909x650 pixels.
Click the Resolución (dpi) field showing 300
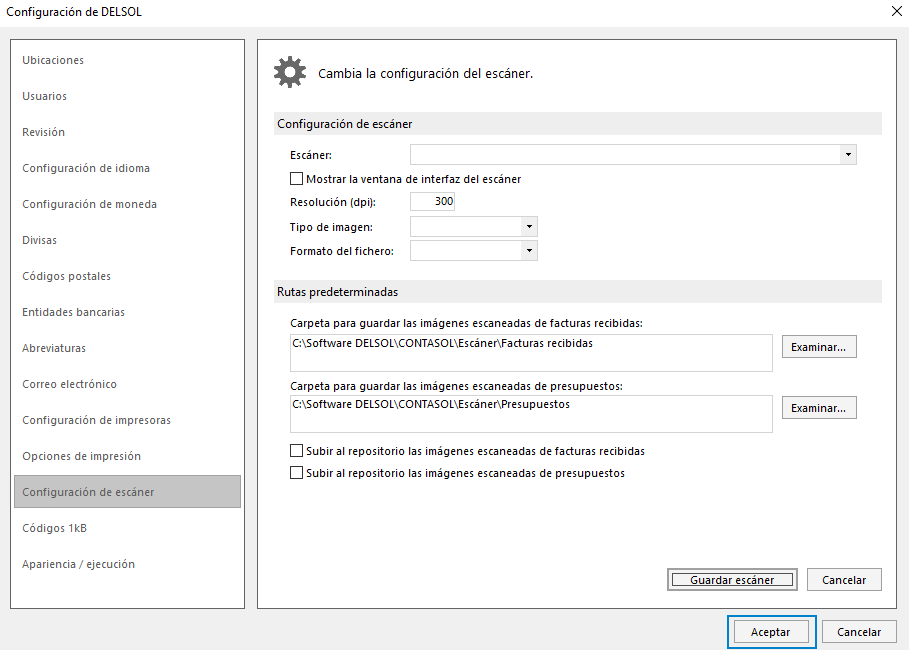(x=432, y=201)
